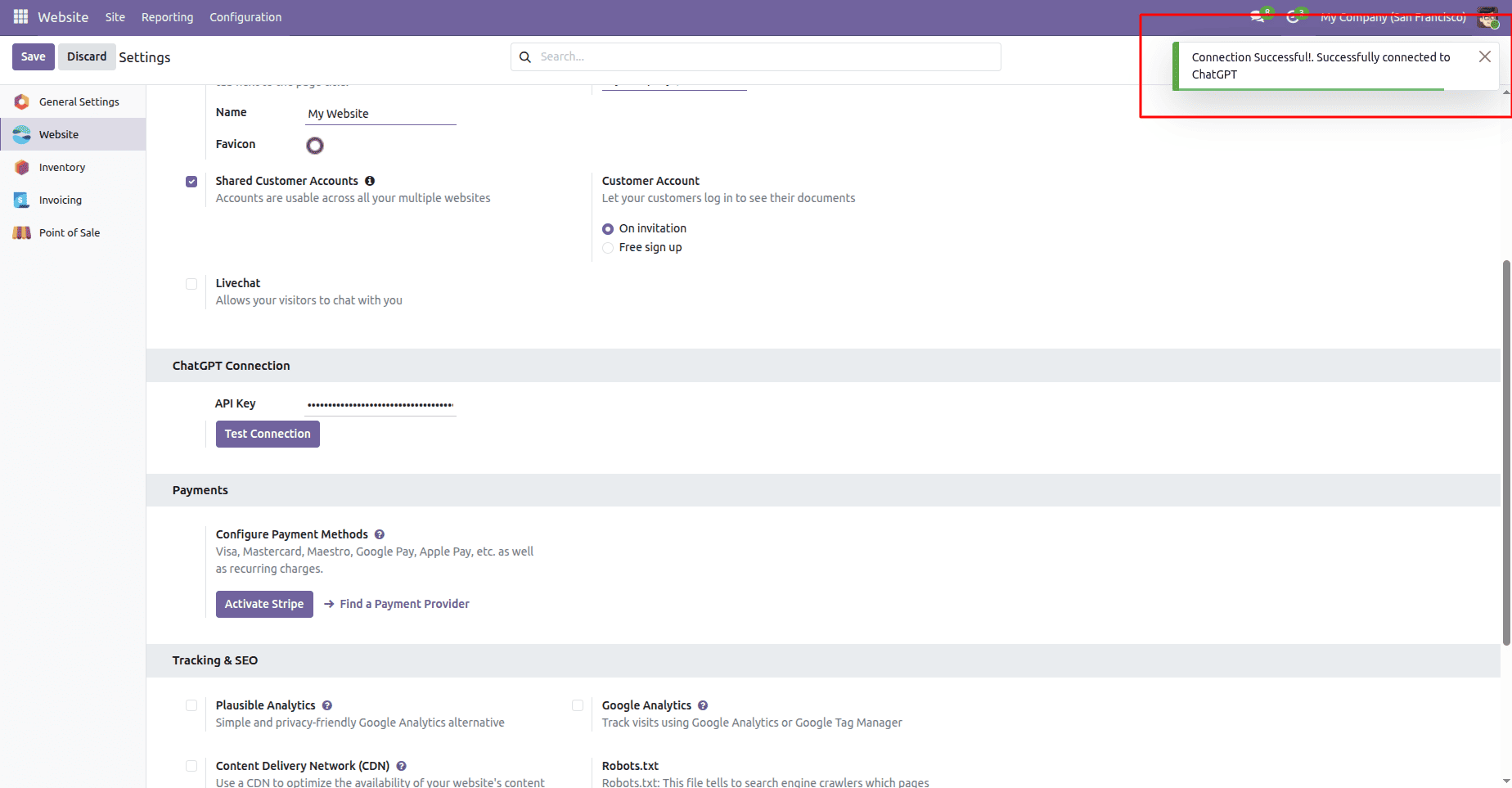Switch to Invoicing settings tab
This screenshot has height=788, width=1512.
73,200
